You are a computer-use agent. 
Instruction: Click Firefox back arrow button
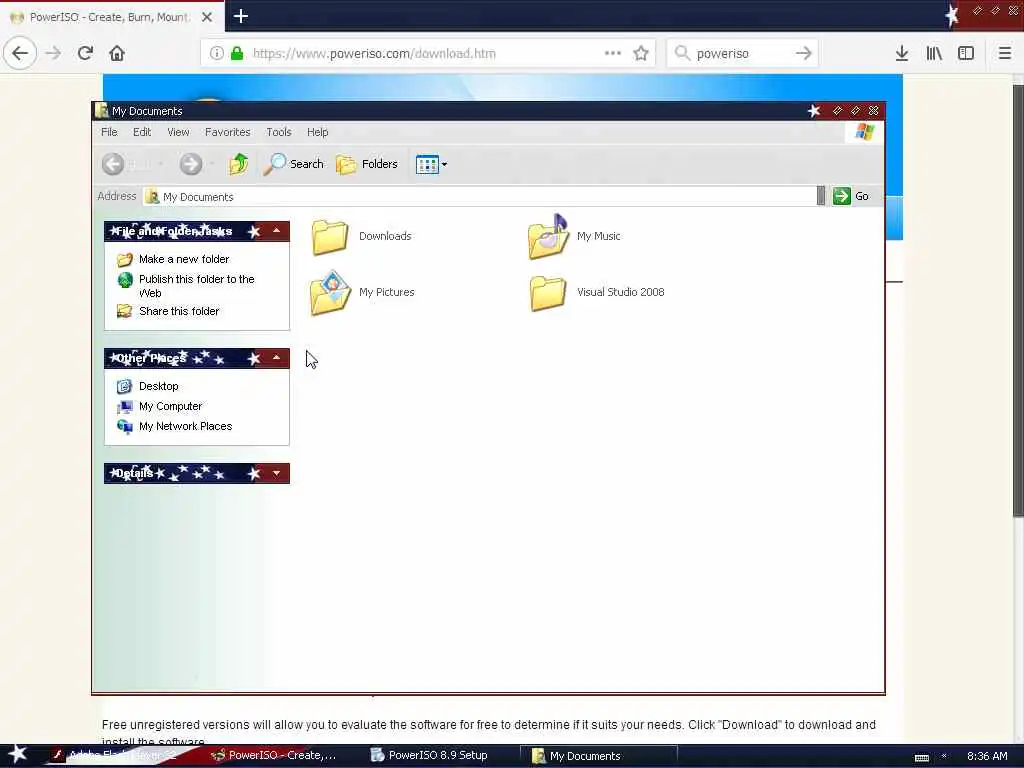pos(20,54)
